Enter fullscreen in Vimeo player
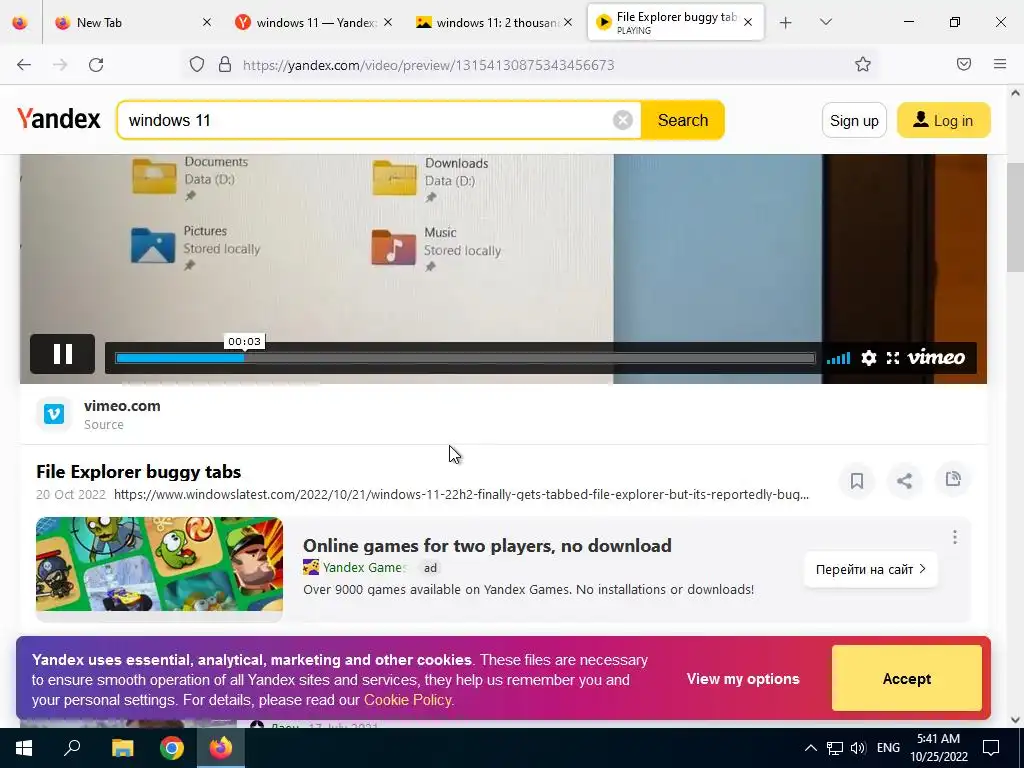This screenshot has width=1024, height=768. 893,358
